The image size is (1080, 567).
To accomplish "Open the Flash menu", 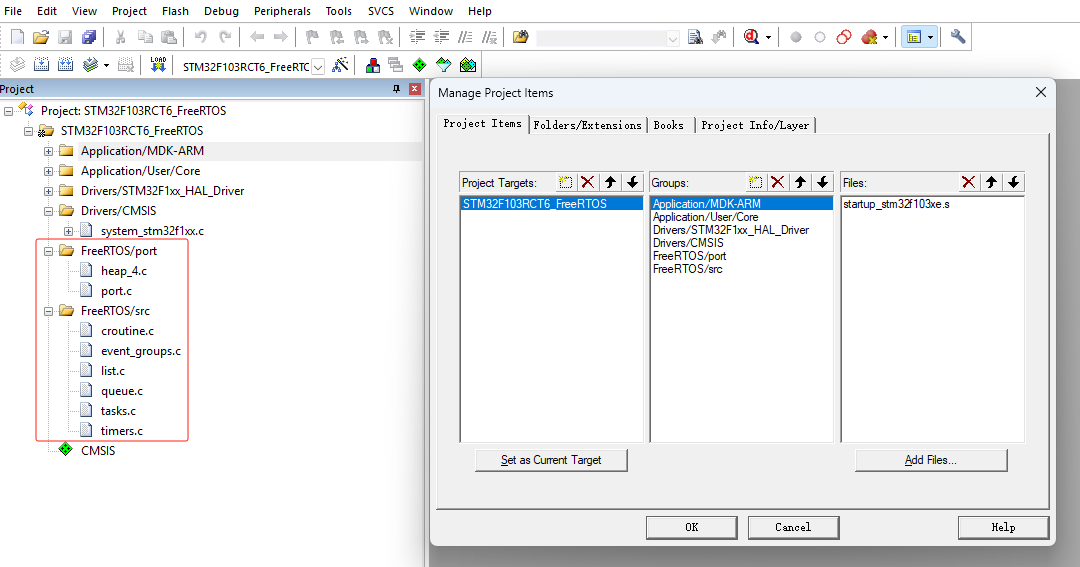I will (176, 11).
